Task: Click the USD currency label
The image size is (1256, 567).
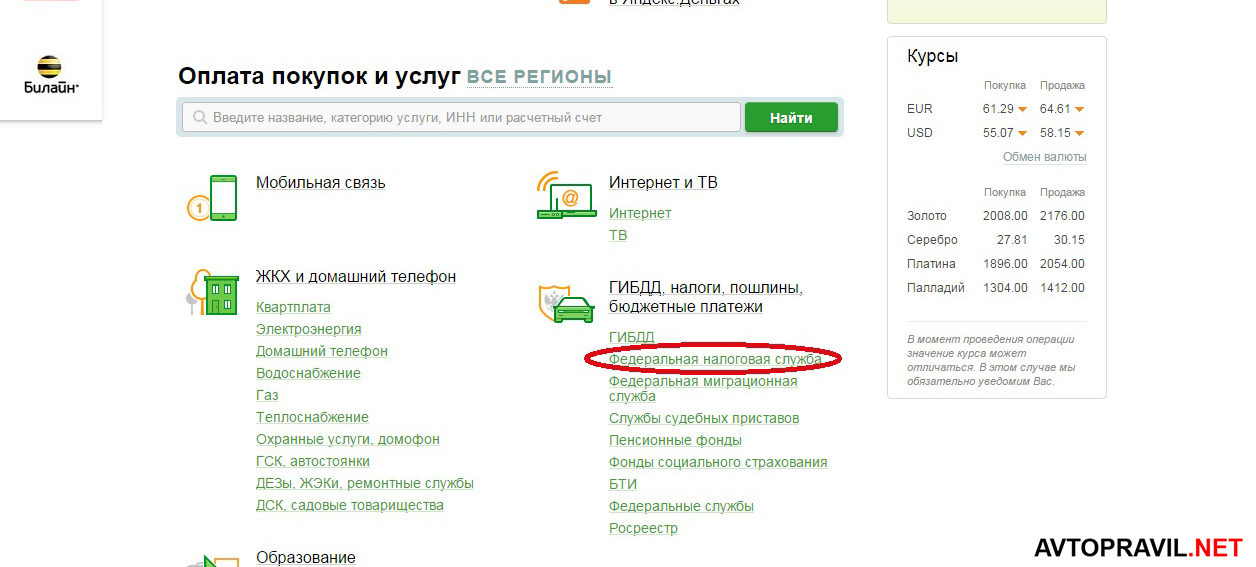Action: click(920, 133)
